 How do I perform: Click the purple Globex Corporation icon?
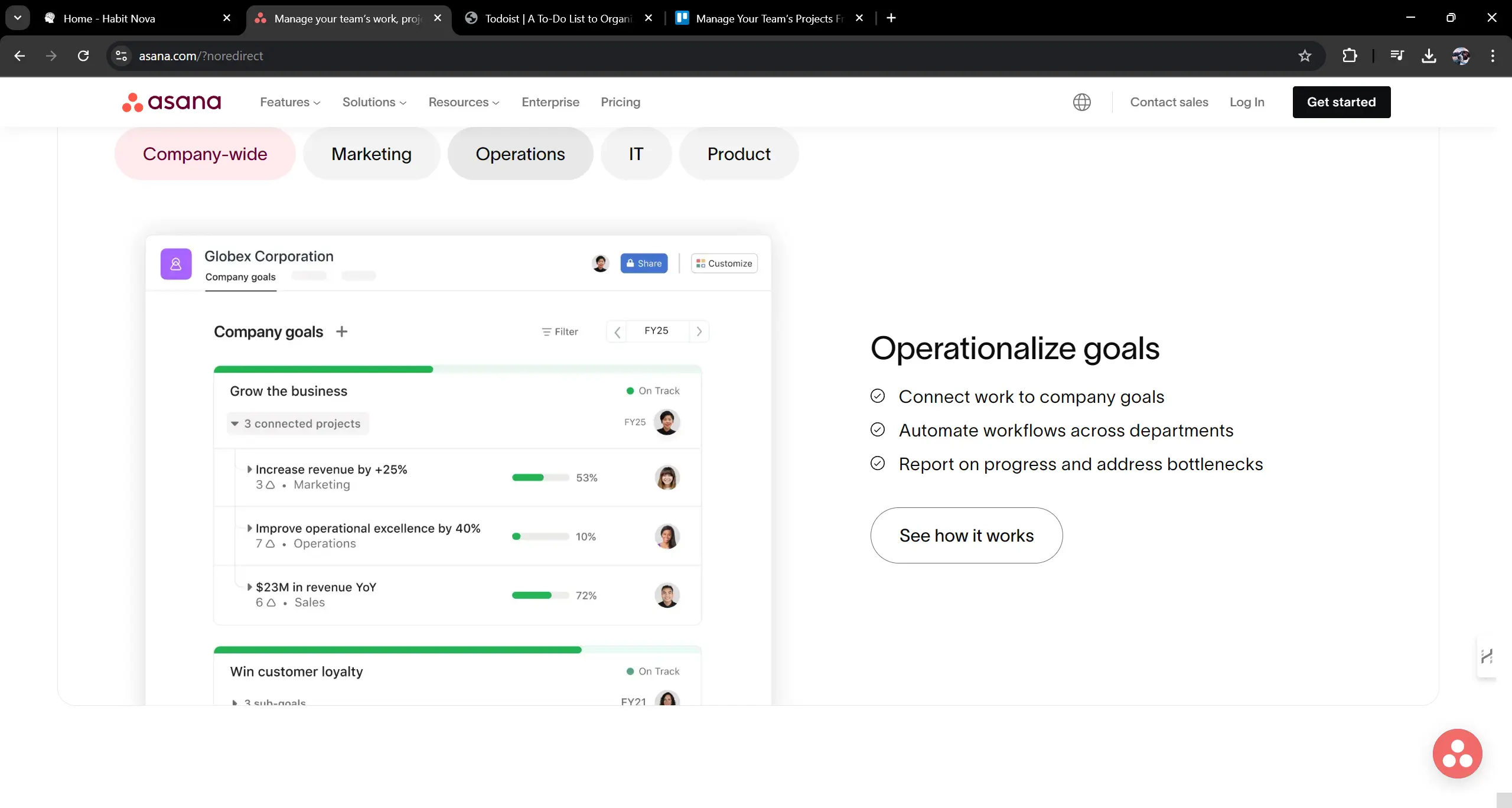(176, 264)
